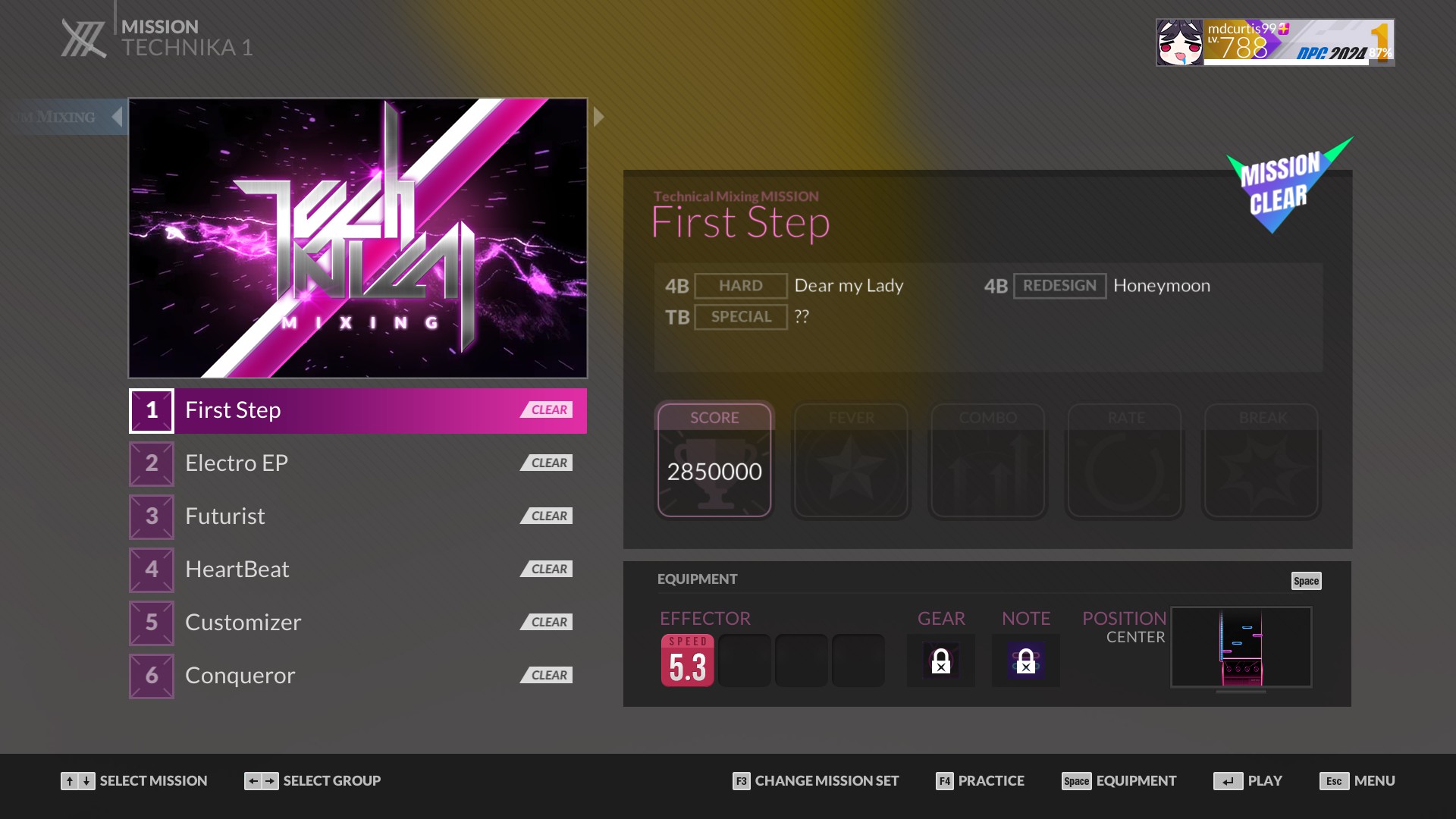Select the Fever star goal tile
Image resolution: width=1456 pixels, height=819 pixels.
click(x=851, y=460)
